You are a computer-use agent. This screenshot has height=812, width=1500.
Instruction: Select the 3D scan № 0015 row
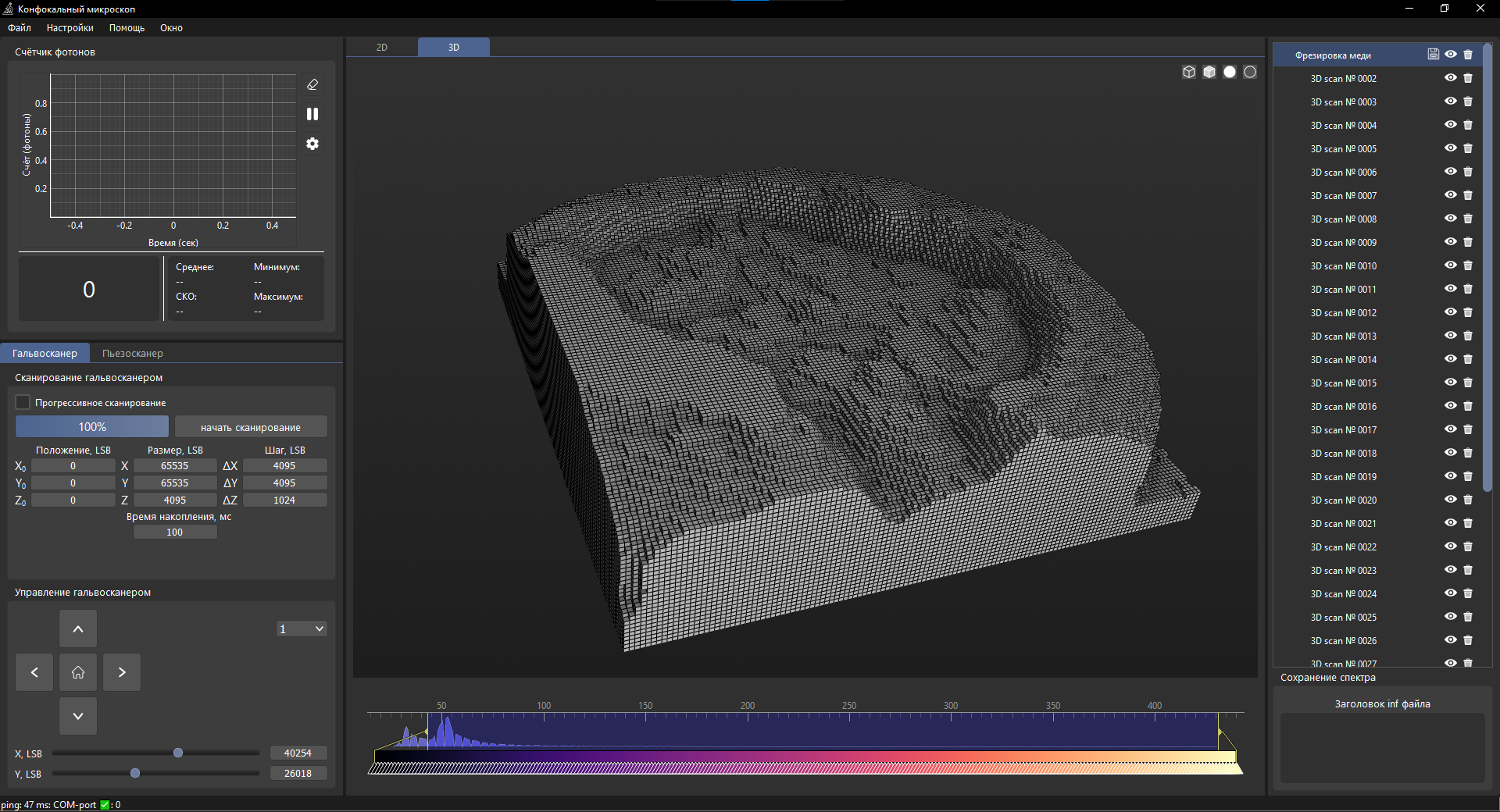point(1380,383)
